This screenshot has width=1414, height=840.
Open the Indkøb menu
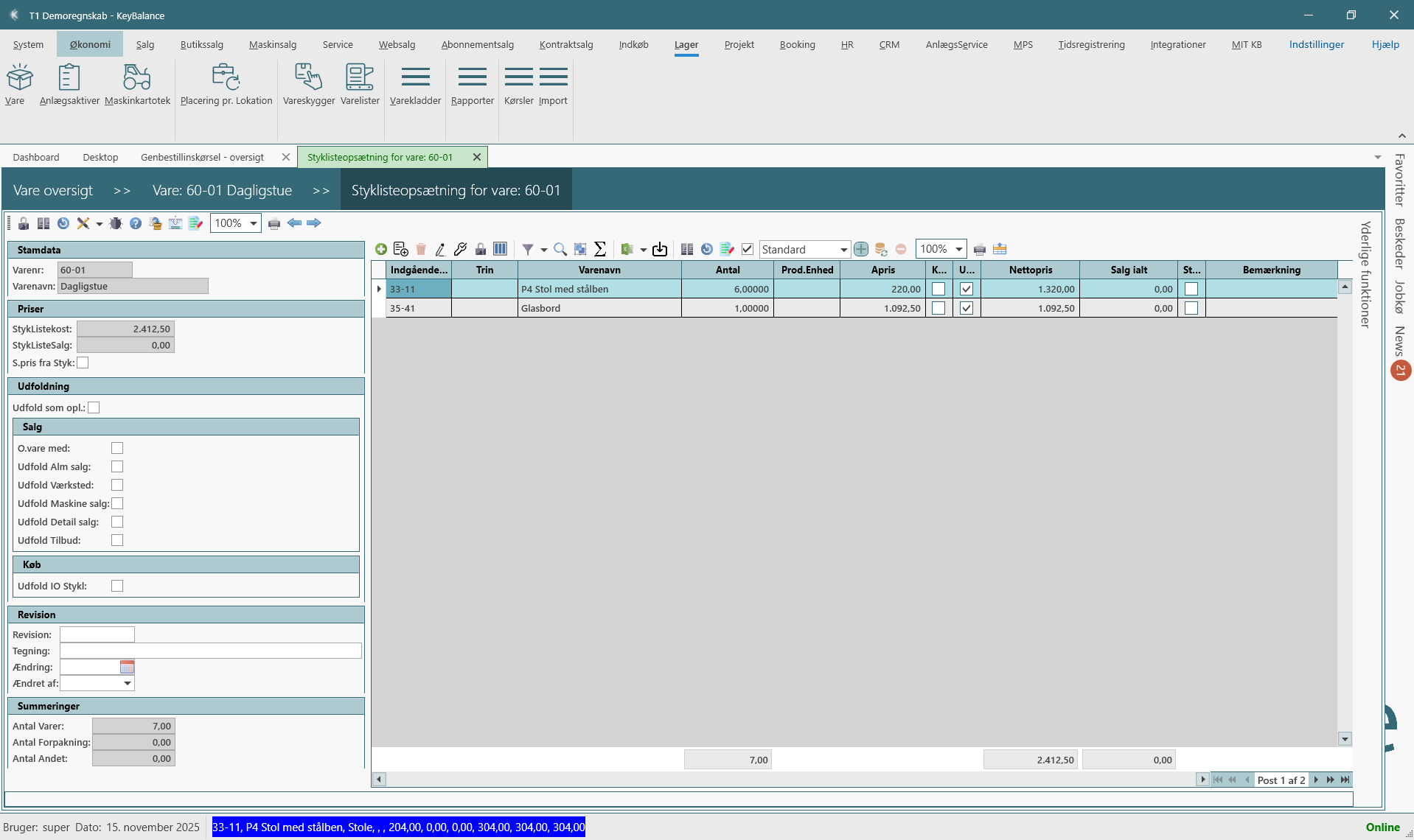[x=633, y=44]
